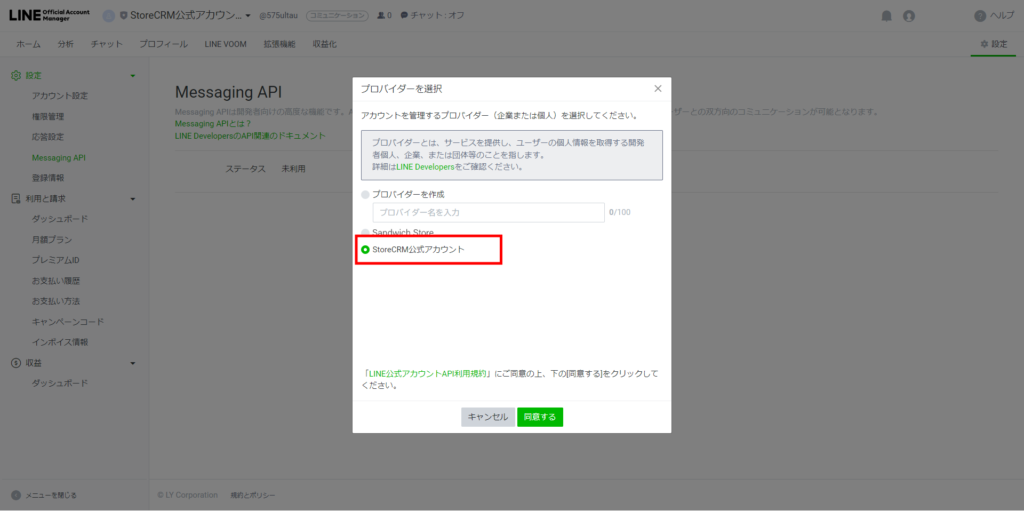Open the user profile avatar icon
The width and height of the screenshot is (1024, 511).
[x=908, y=16]
